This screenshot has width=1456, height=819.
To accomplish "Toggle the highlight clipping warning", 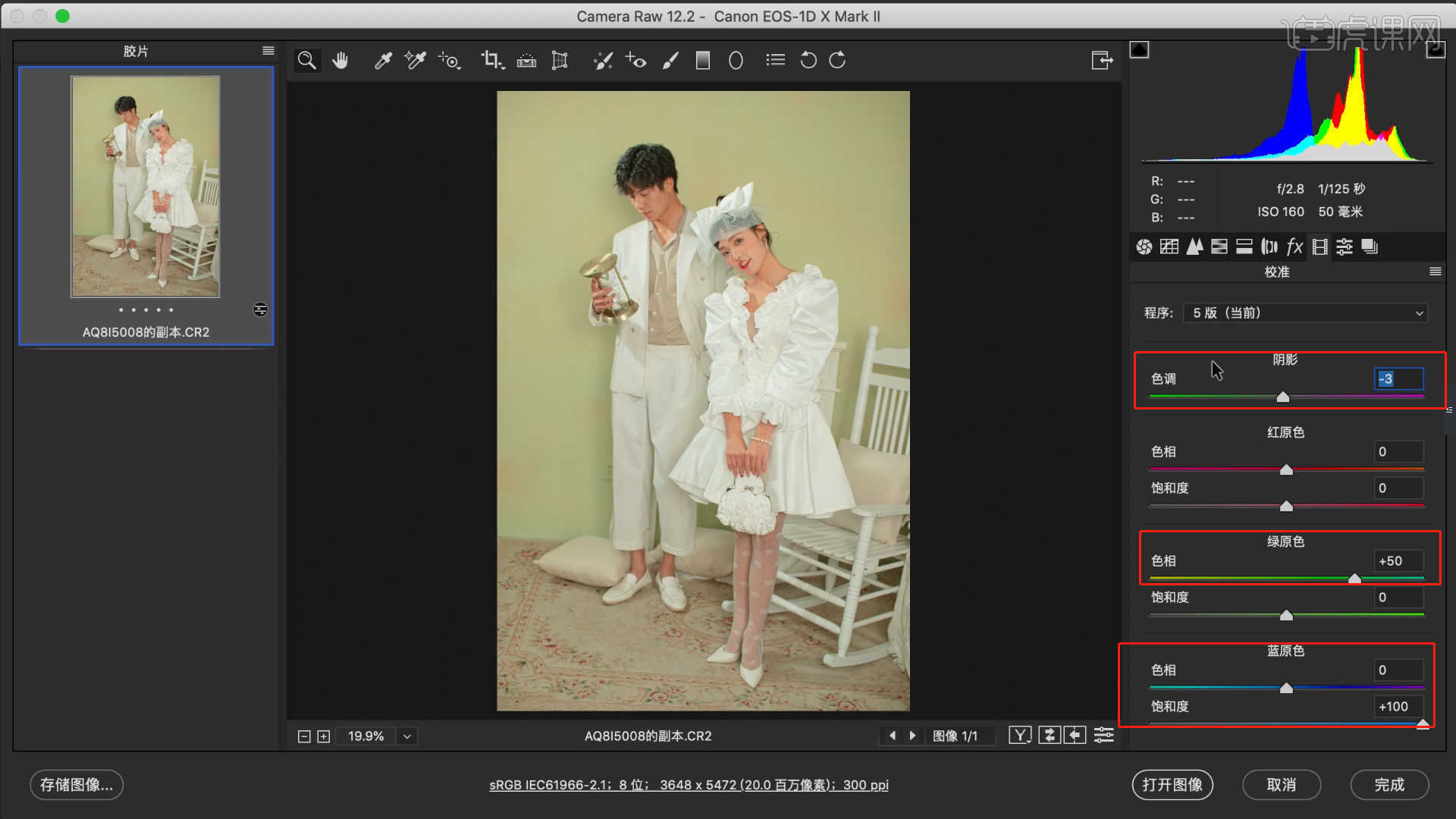I will point(1435,50).
